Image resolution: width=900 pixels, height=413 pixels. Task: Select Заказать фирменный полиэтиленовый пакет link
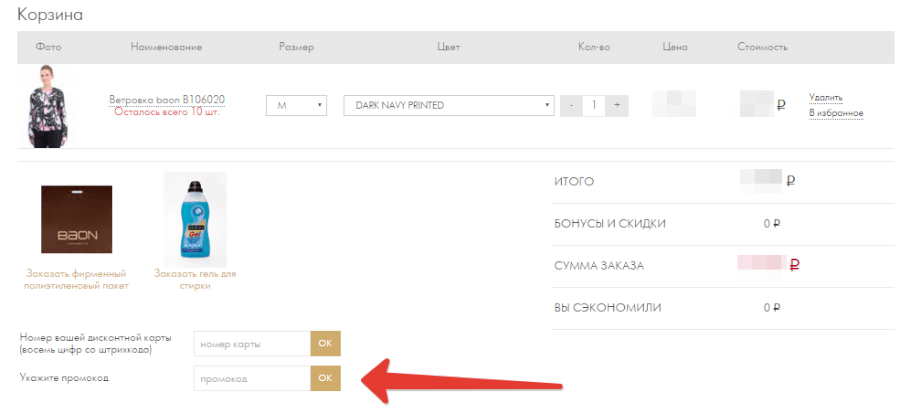(76, 279)
